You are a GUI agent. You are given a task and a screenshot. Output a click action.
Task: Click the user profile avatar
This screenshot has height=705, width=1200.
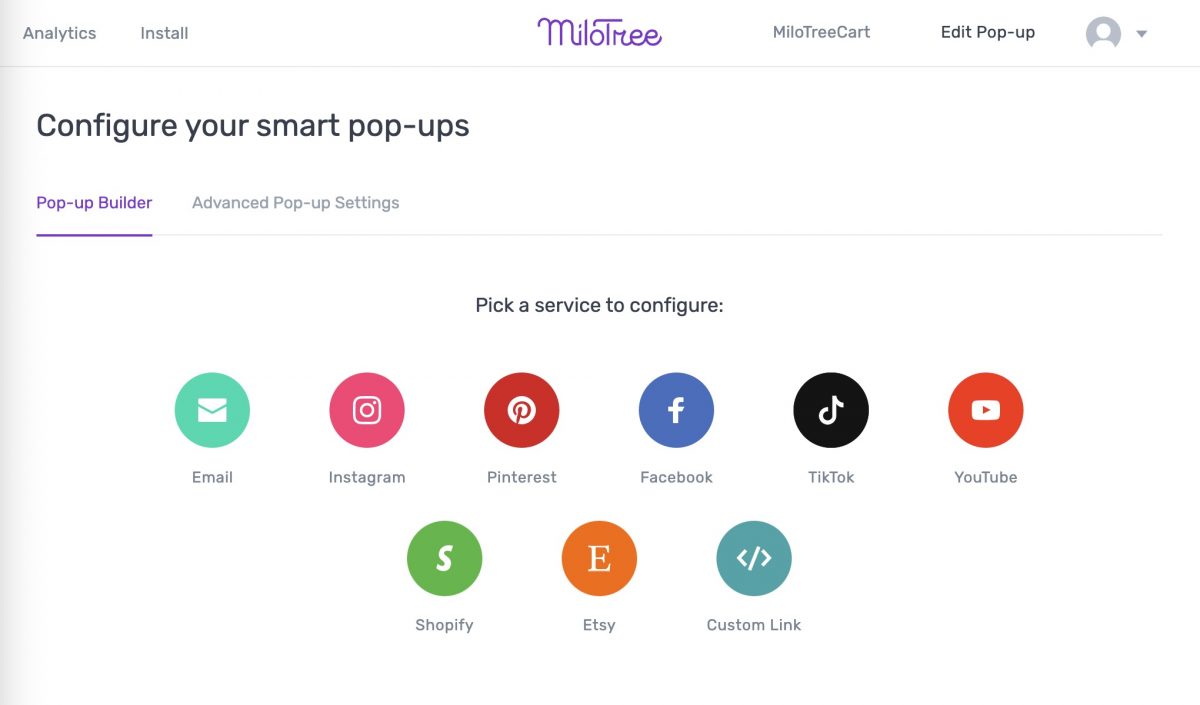(1103, 33)
